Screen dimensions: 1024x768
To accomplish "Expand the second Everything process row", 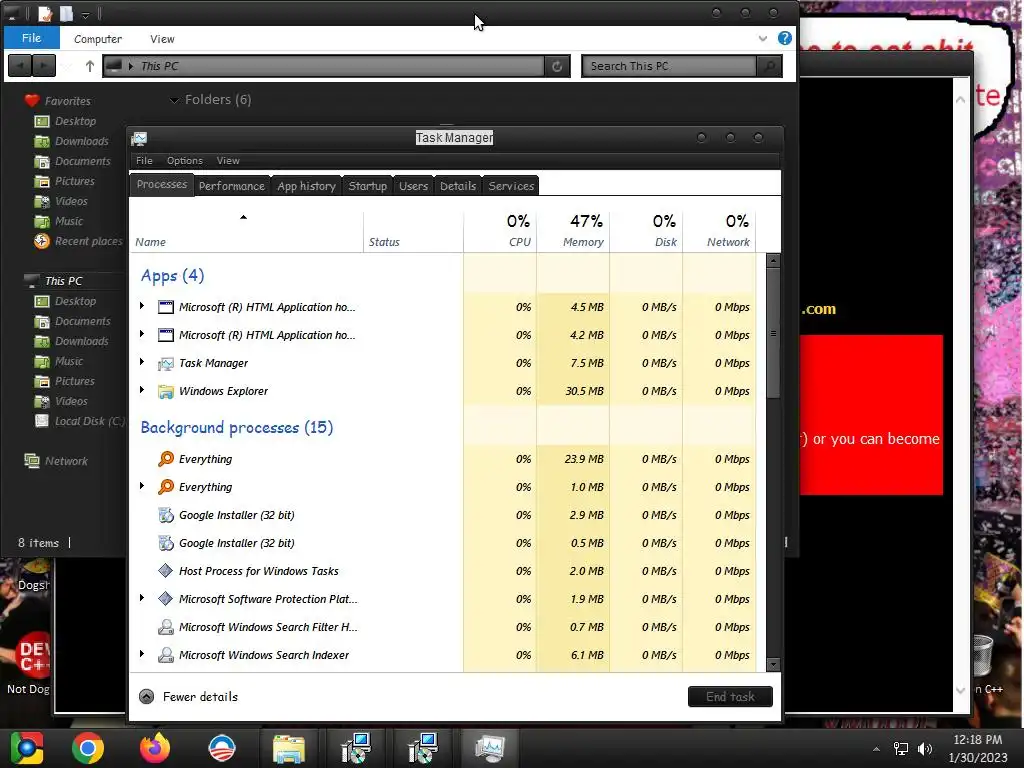I will click(142, 486).
